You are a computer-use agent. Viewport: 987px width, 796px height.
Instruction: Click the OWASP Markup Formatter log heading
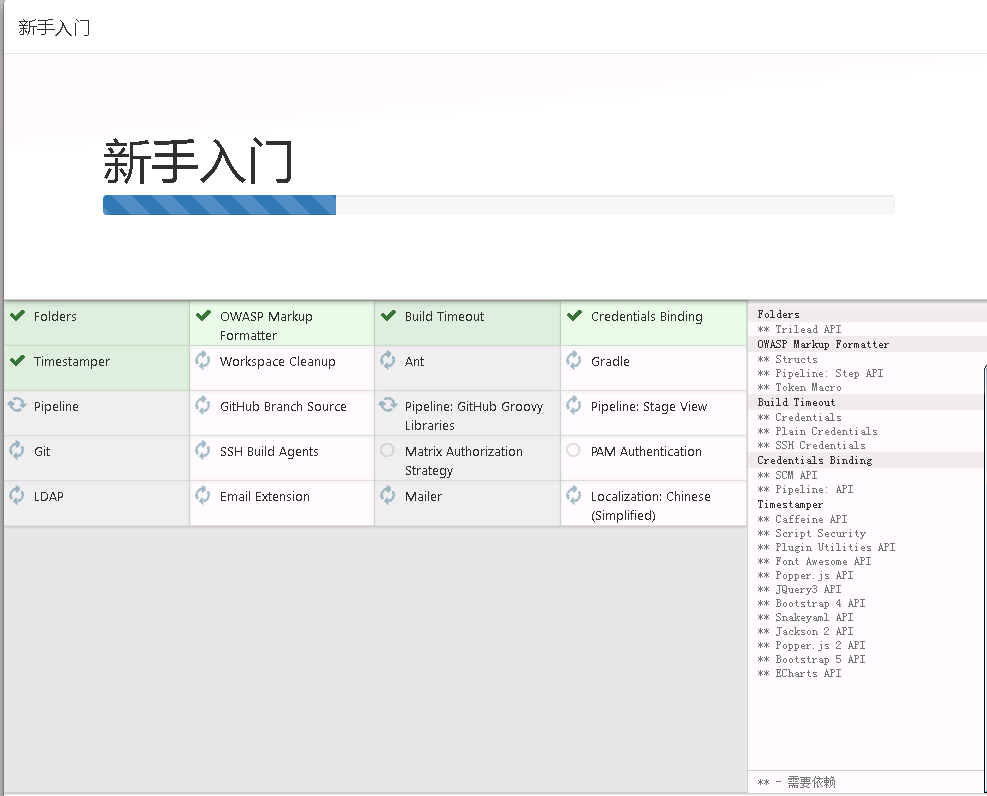[x=823, y=344]
